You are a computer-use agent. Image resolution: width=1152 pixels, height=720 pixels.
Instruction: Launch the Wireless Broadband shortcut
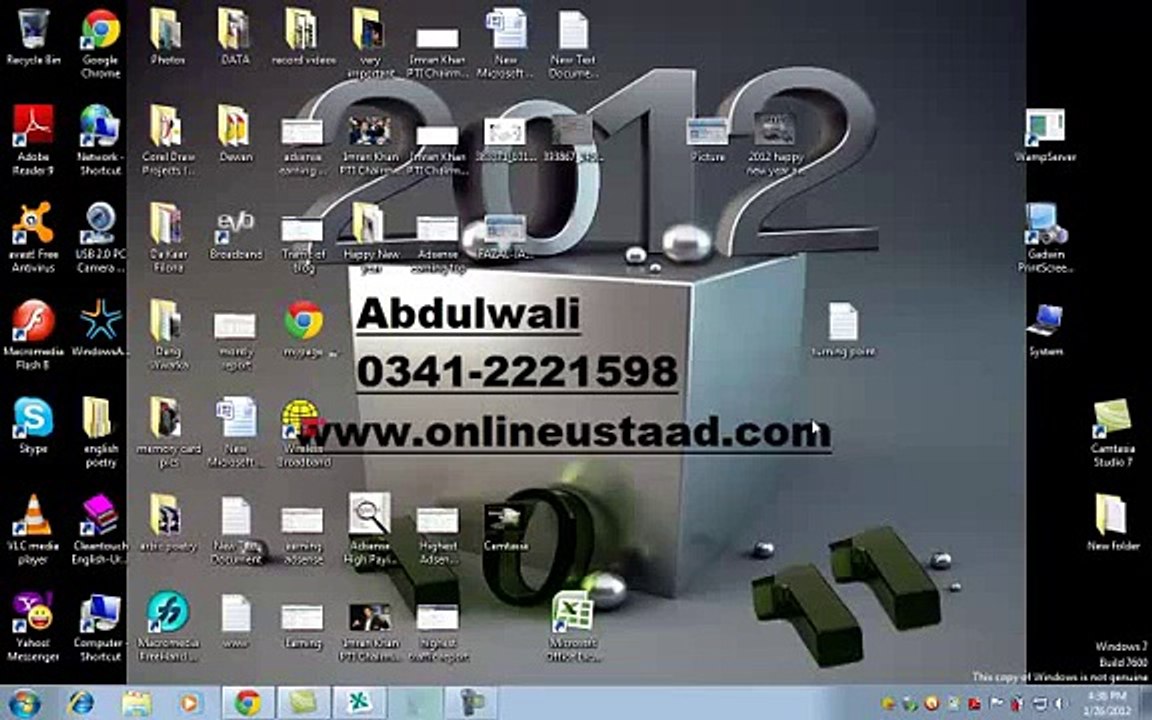[x=303, y=432]
